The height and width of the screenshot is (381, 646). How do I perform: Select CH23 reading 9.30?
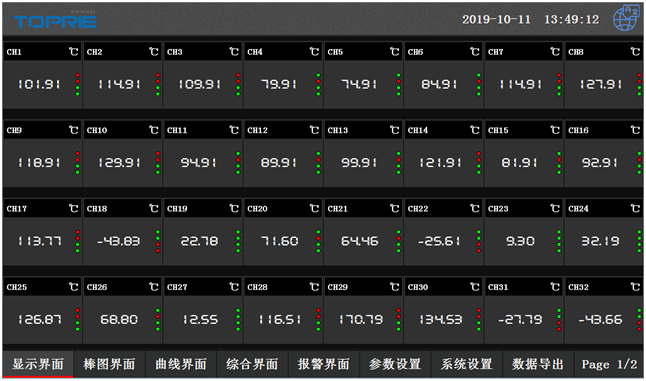pyautogui.click(x=520, y=241)
